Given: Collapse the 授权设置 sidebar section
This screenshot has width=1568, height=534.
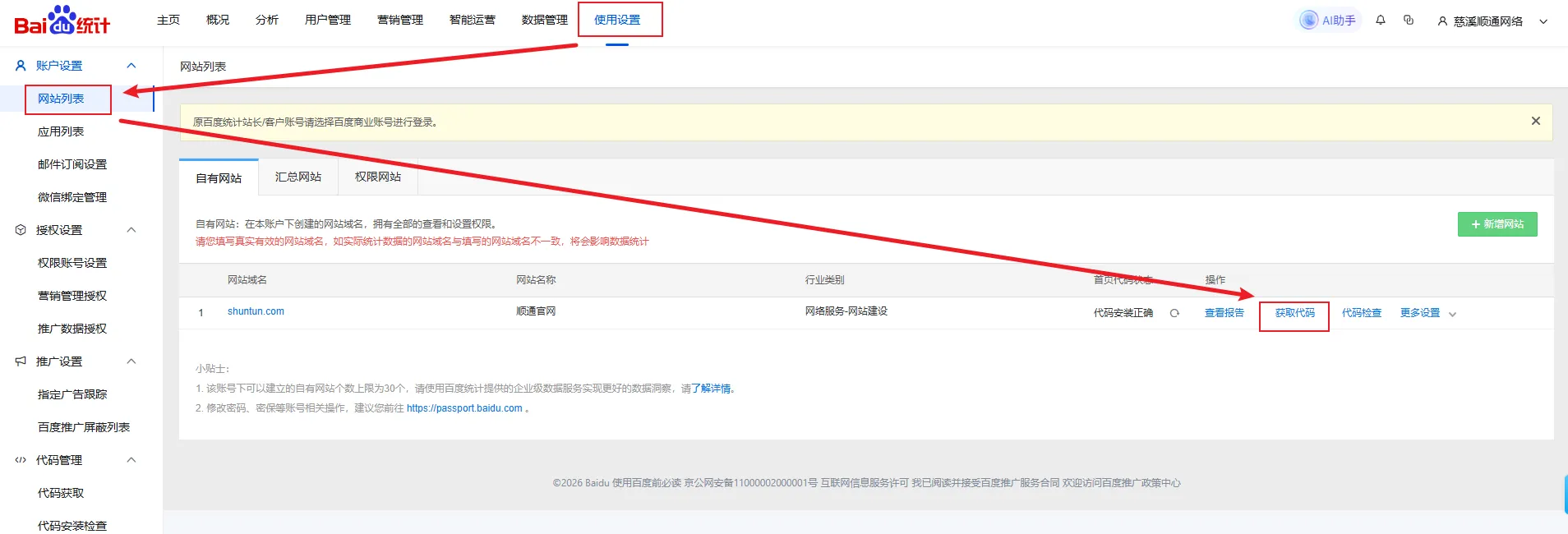Looking at the screenshot, I should pos(131,230).
